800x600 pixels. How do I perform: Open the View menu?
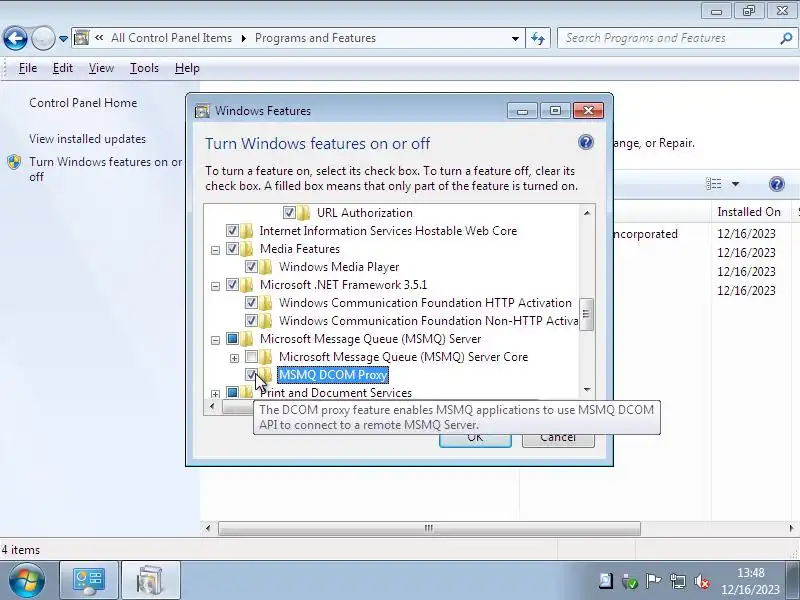pyautogui.click(x=101, y=68)
